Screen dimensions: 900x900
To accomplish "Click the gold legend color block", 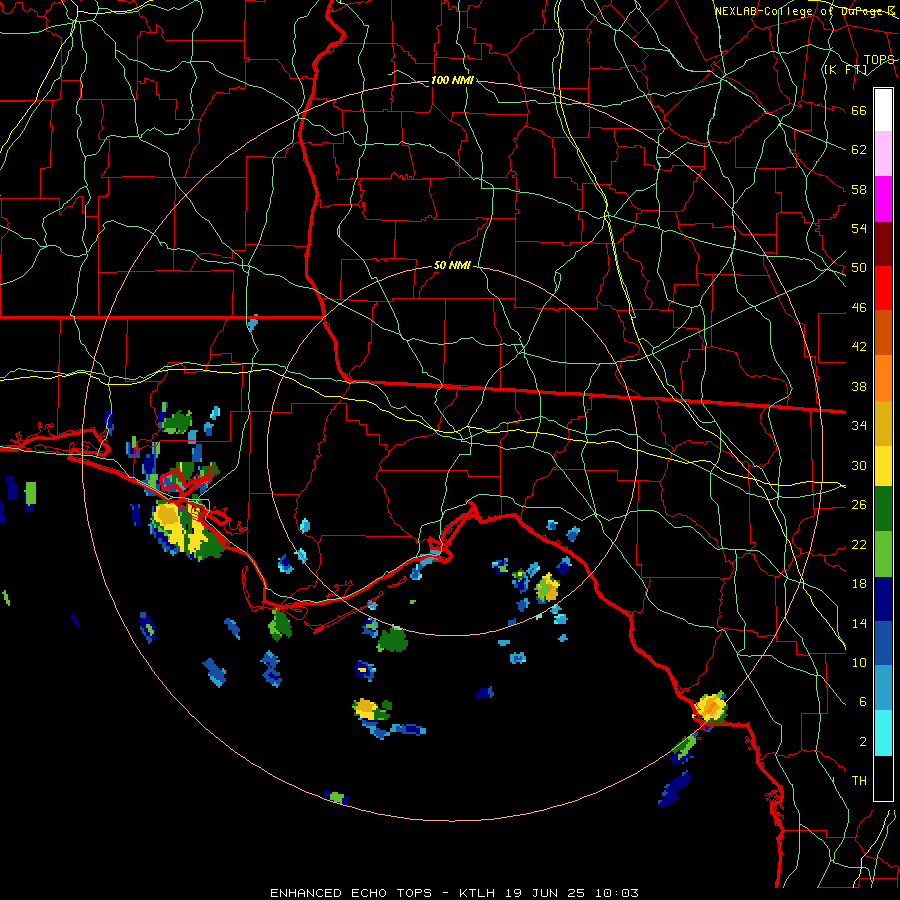I will pyautogui.click(x=883, y=422).
